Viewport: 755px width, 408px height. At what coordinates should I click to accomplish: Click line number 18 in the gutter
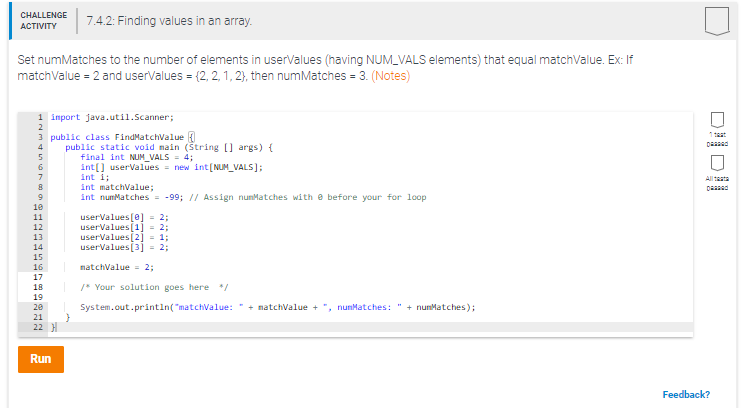[x=38, y=287]
